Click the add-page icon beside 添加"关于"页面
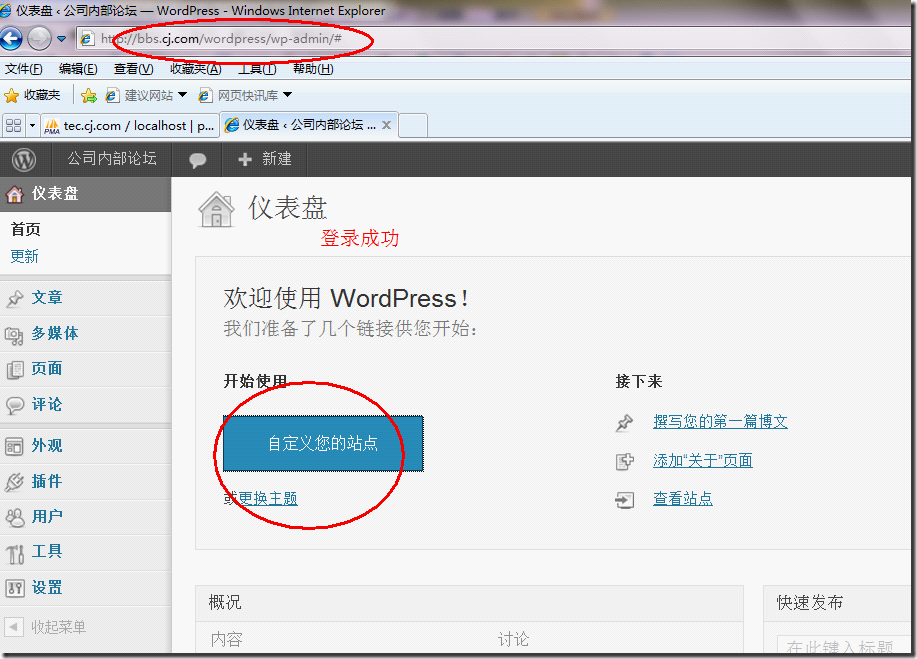The height and width of the screenshot is (659, 917). [625, 461]
